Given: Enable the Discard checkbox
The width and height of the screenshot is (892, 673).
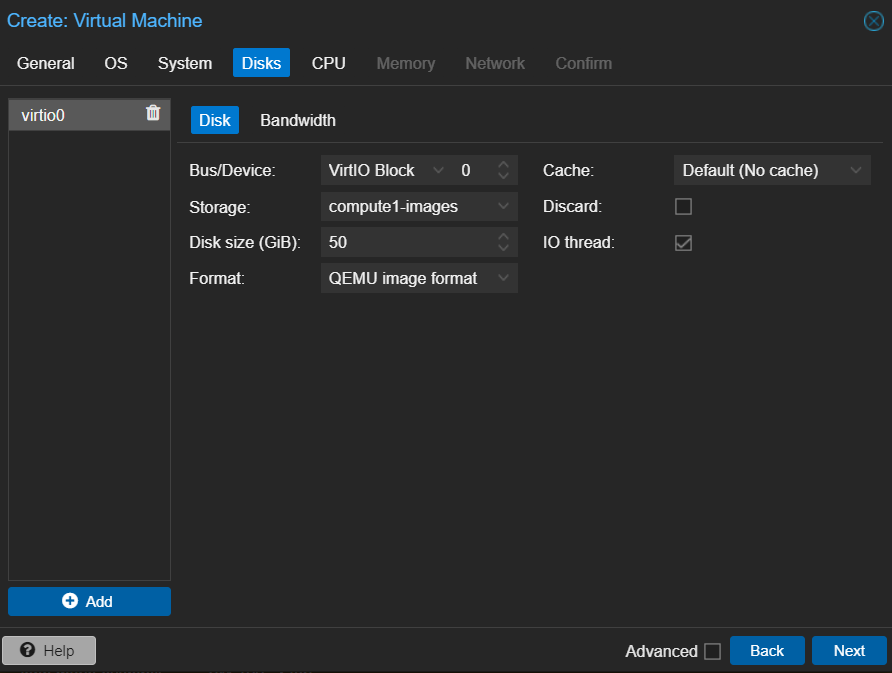Looking at the screenshot, I should coord(683,207).
